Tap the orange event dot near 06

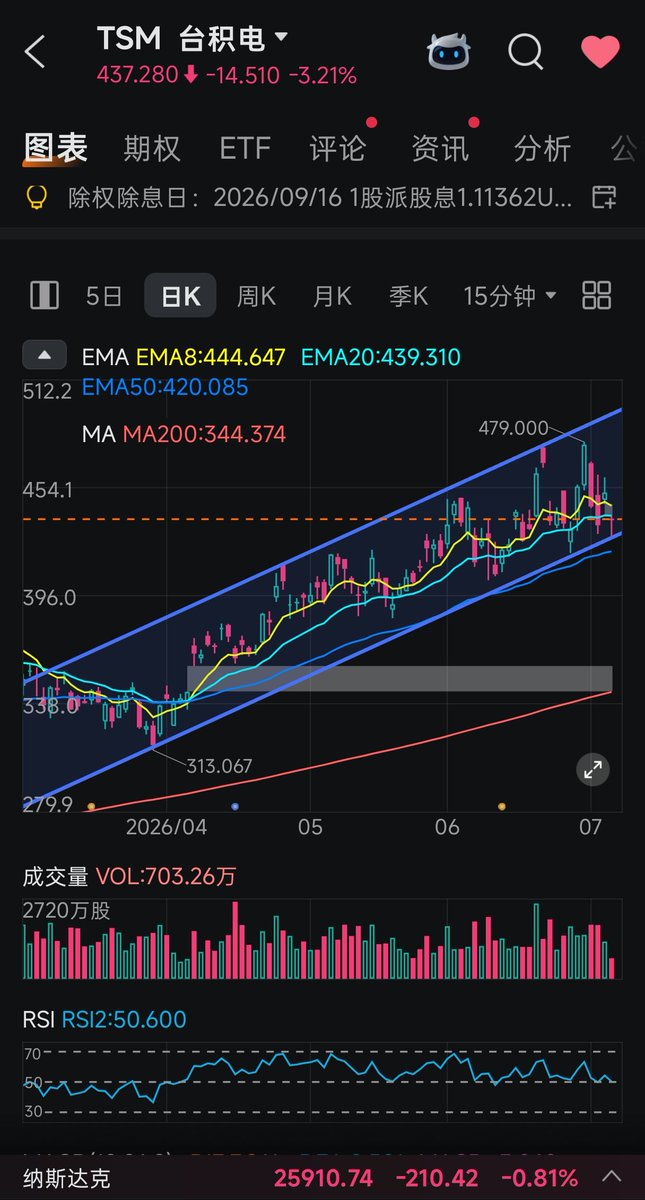click(x=501, y=806)
